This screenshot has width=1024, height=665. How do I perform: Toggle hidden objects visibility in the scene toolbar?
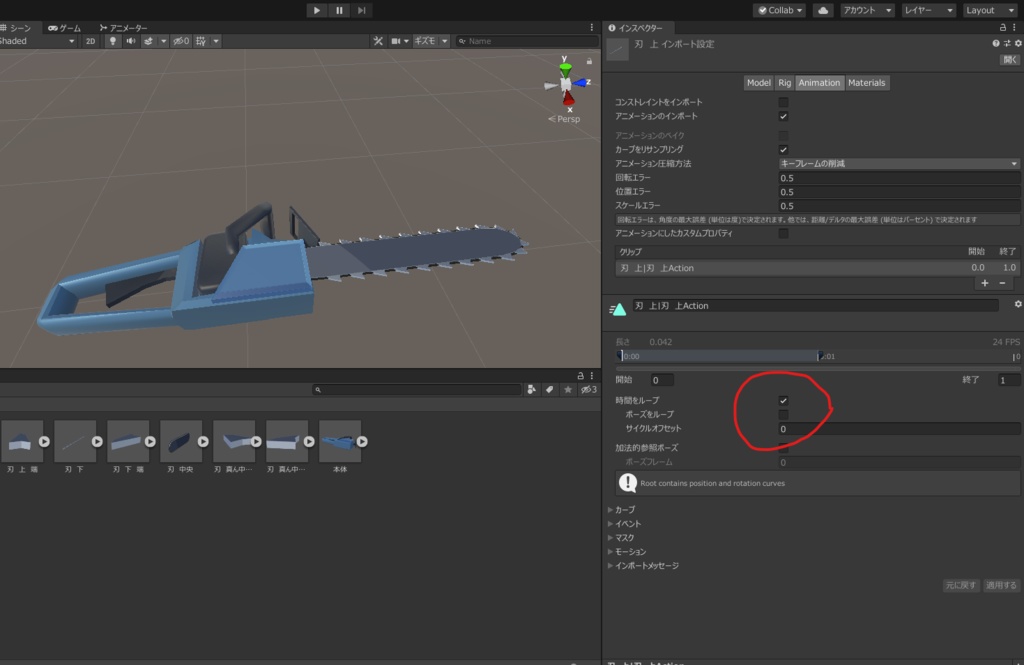pos(181,41)
